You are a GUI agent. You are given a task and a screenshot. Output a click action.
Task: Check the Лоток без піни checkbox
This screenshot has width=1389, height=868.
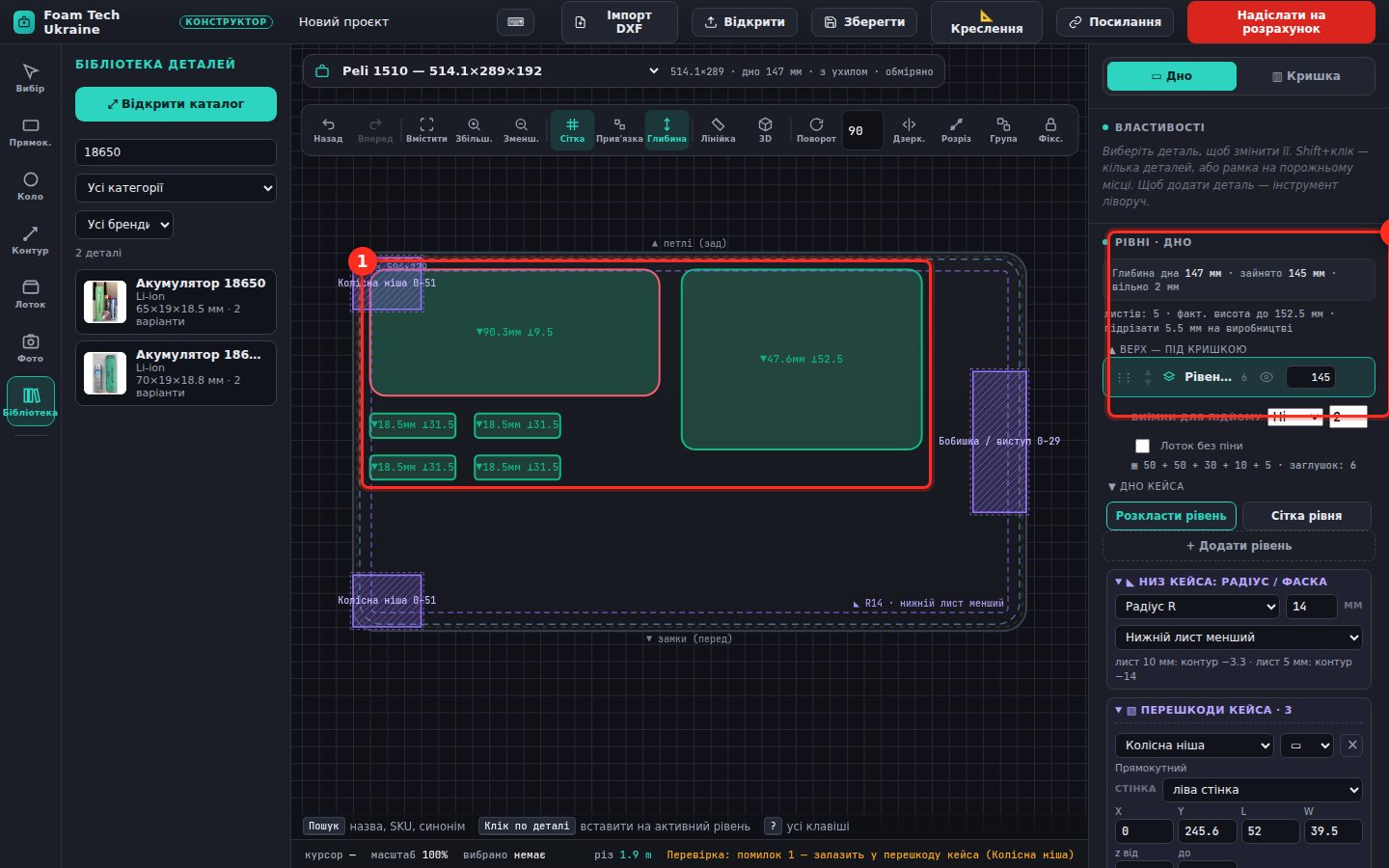point(1142,446)
